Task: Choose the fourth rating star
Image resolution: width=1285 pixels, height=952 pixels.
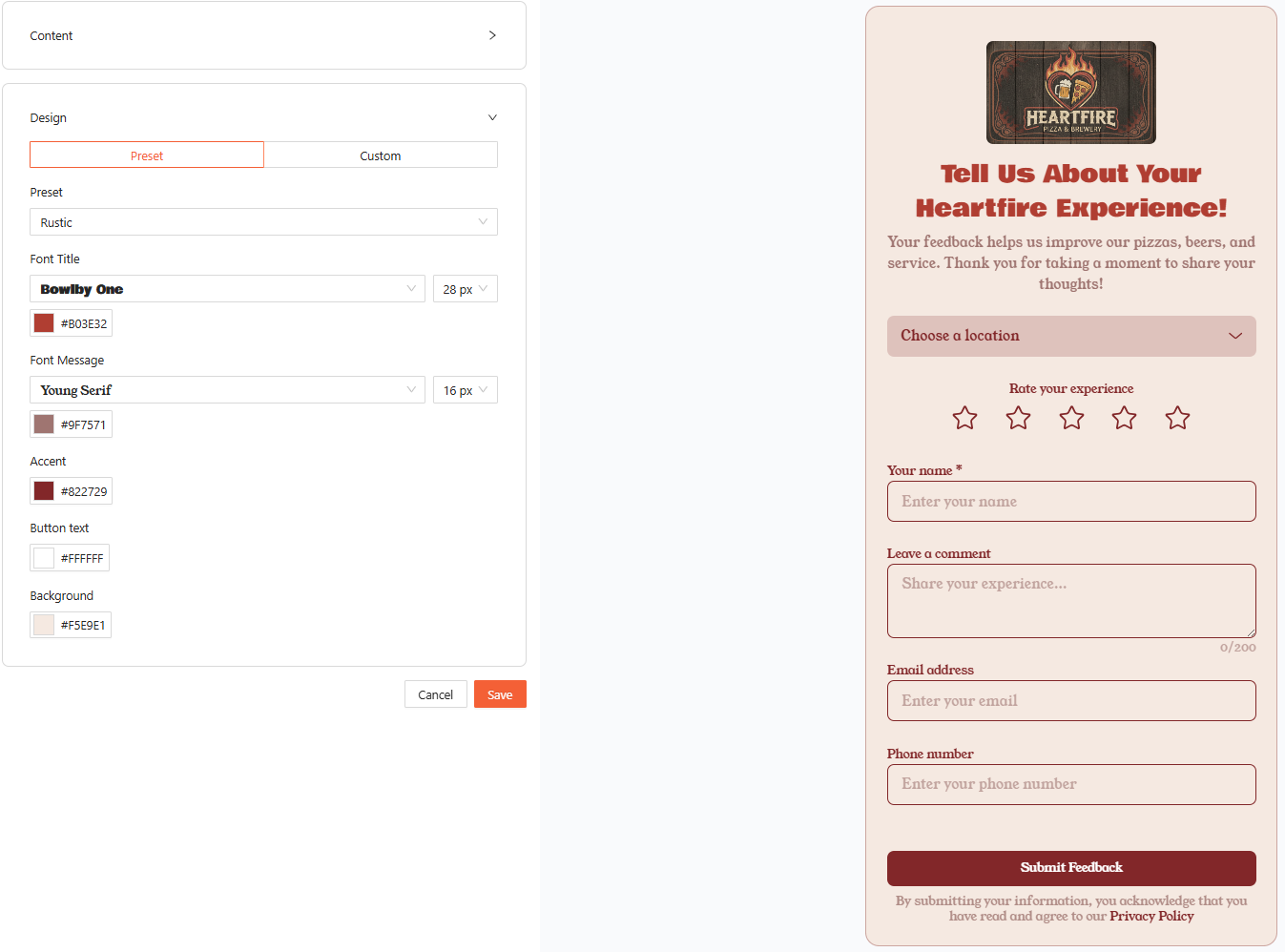Action: click(1124, 418)
